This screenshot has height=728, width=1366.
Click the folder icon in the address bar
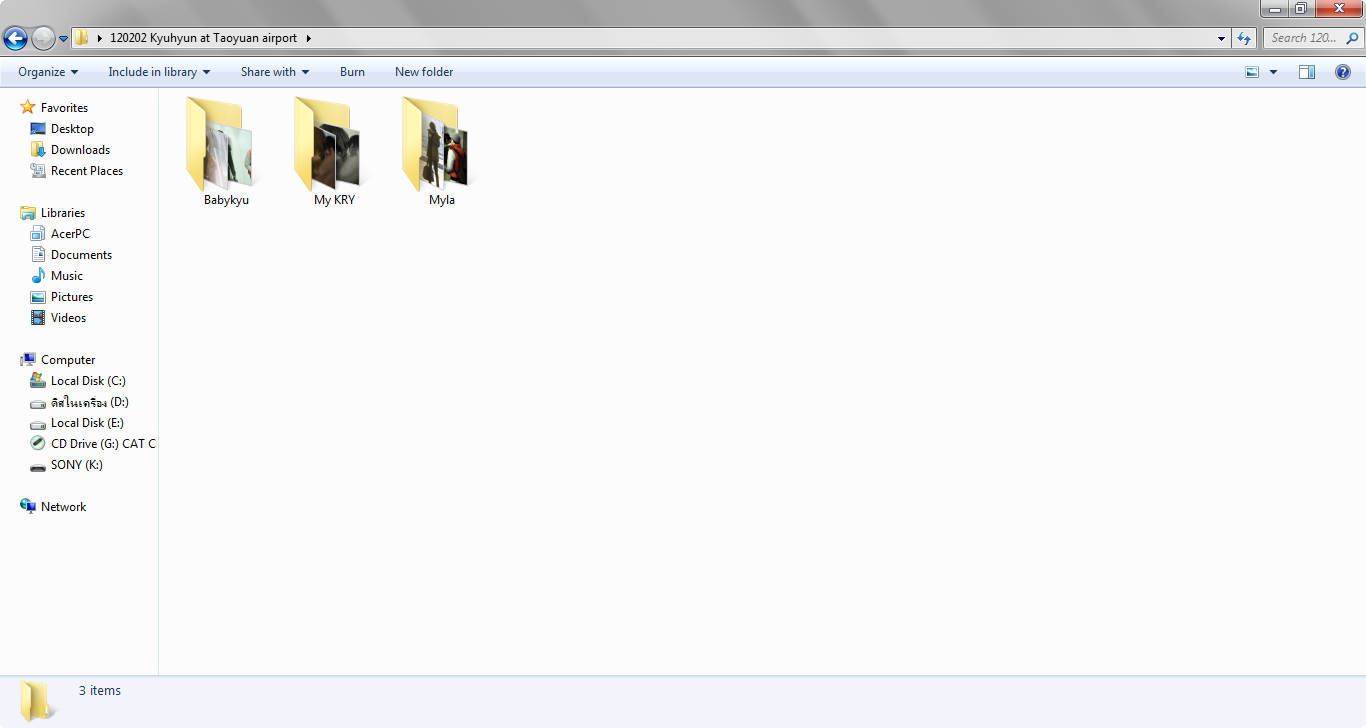click(x=82, y=38)
